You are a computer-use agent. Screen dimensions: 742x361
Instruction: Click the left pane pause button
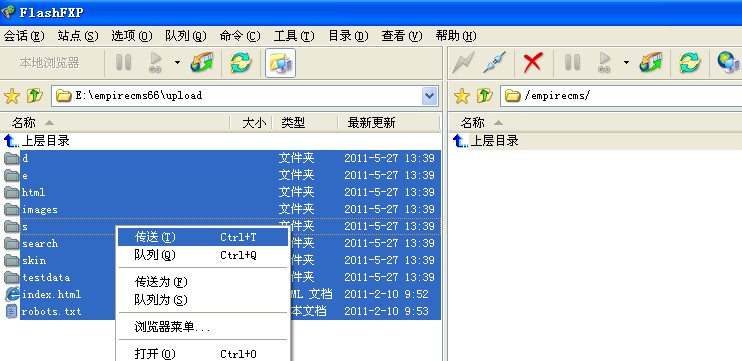[124, 62]
